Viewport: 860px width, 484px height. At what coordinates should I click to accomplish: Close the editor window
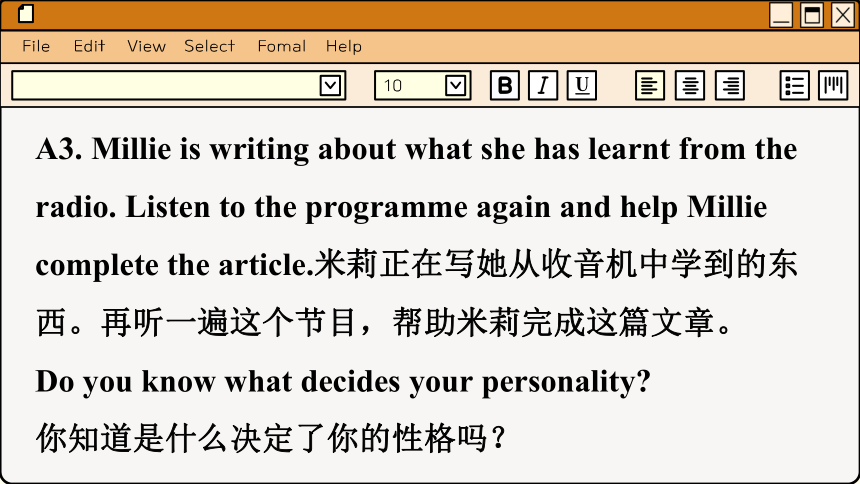pos(842,15)
